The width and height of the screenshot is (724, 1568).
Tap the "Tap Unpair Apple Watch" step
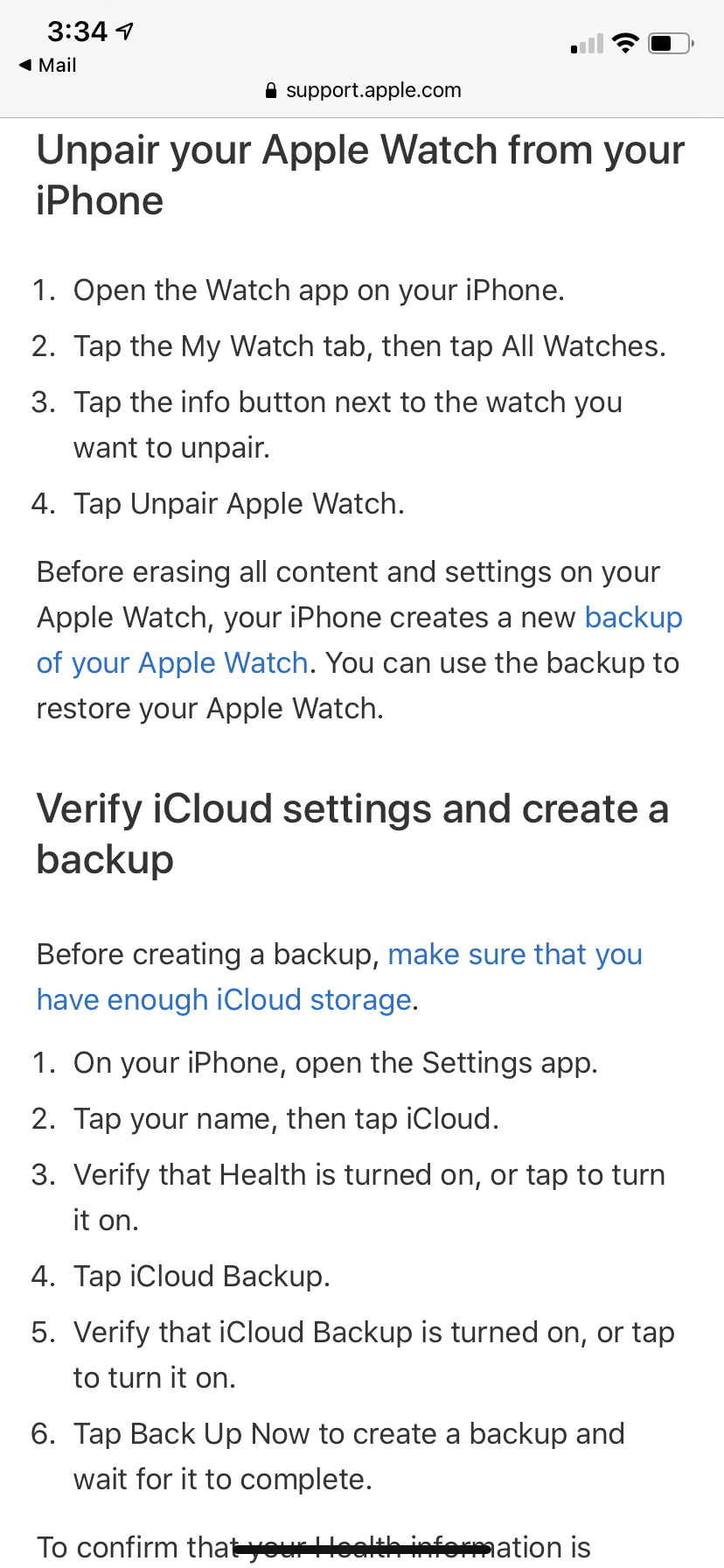[239, 504]
